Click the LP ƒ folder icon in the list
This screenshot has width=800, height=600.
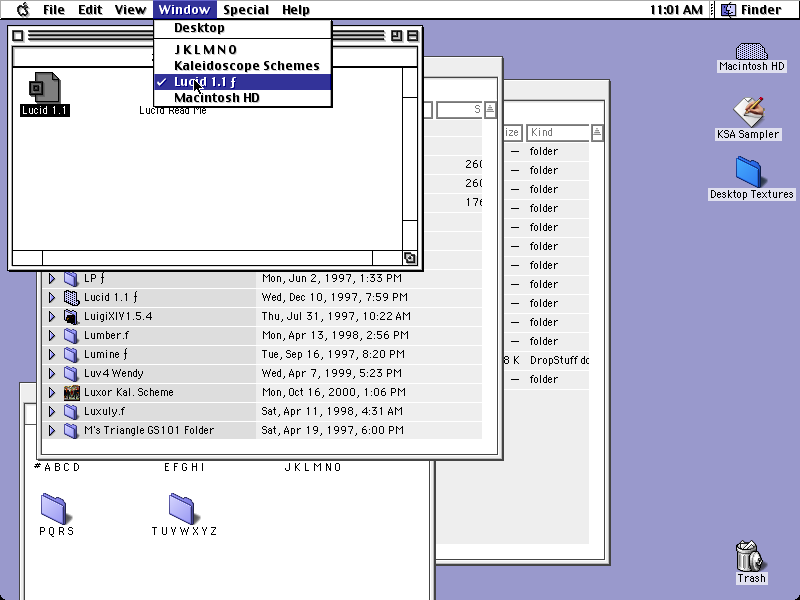pos(71,279)
